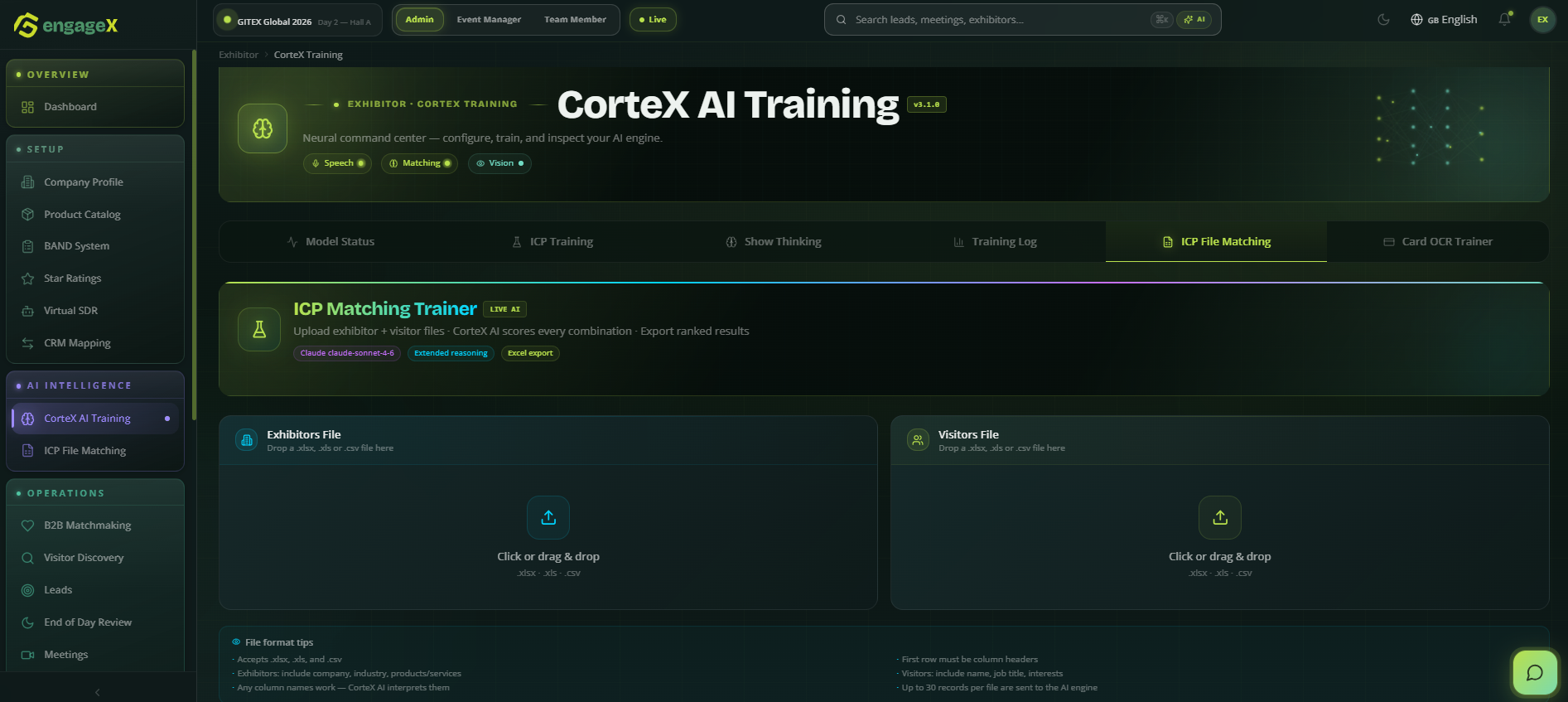Click the Exhibitor breadcrumb link

239,55
